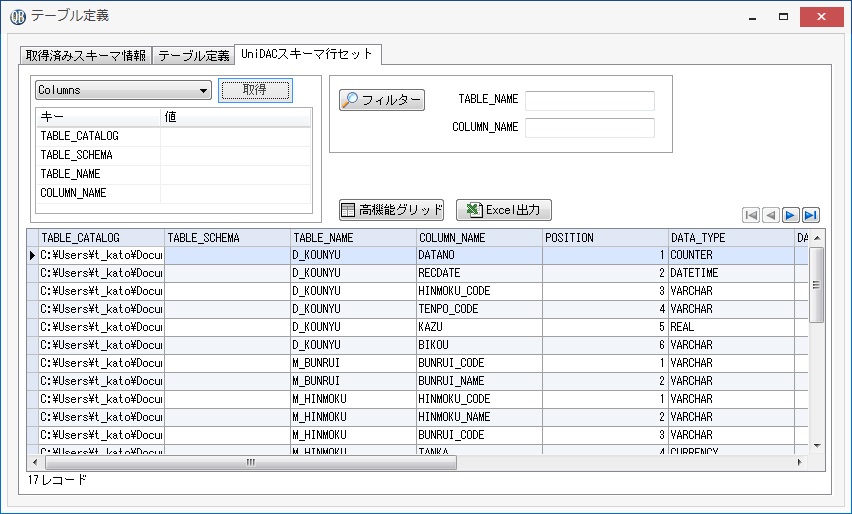Click COLUMN_NAME grid column header

479,238
